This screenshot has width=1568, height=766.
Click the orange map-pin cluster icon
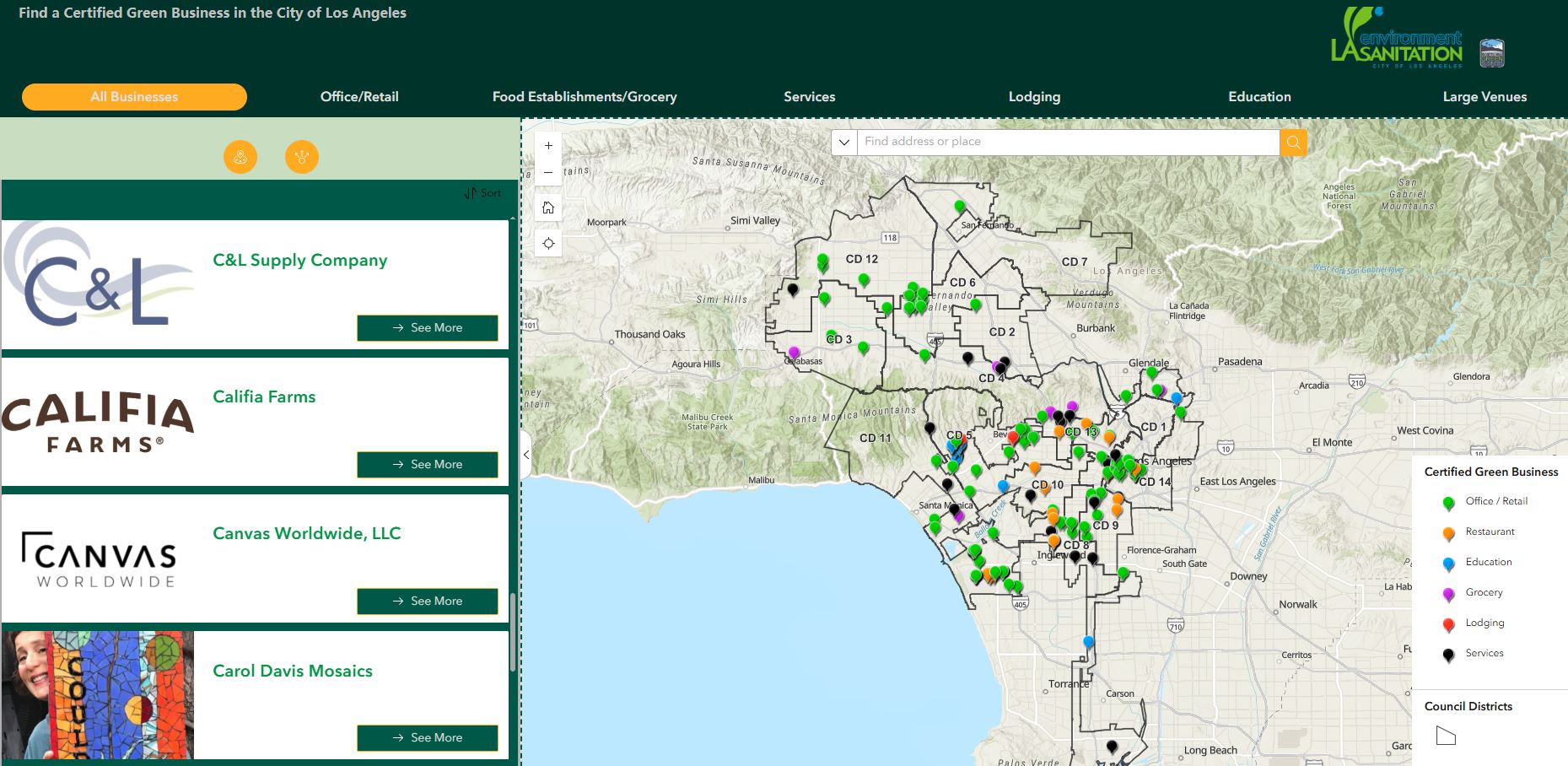click(240, 157)
